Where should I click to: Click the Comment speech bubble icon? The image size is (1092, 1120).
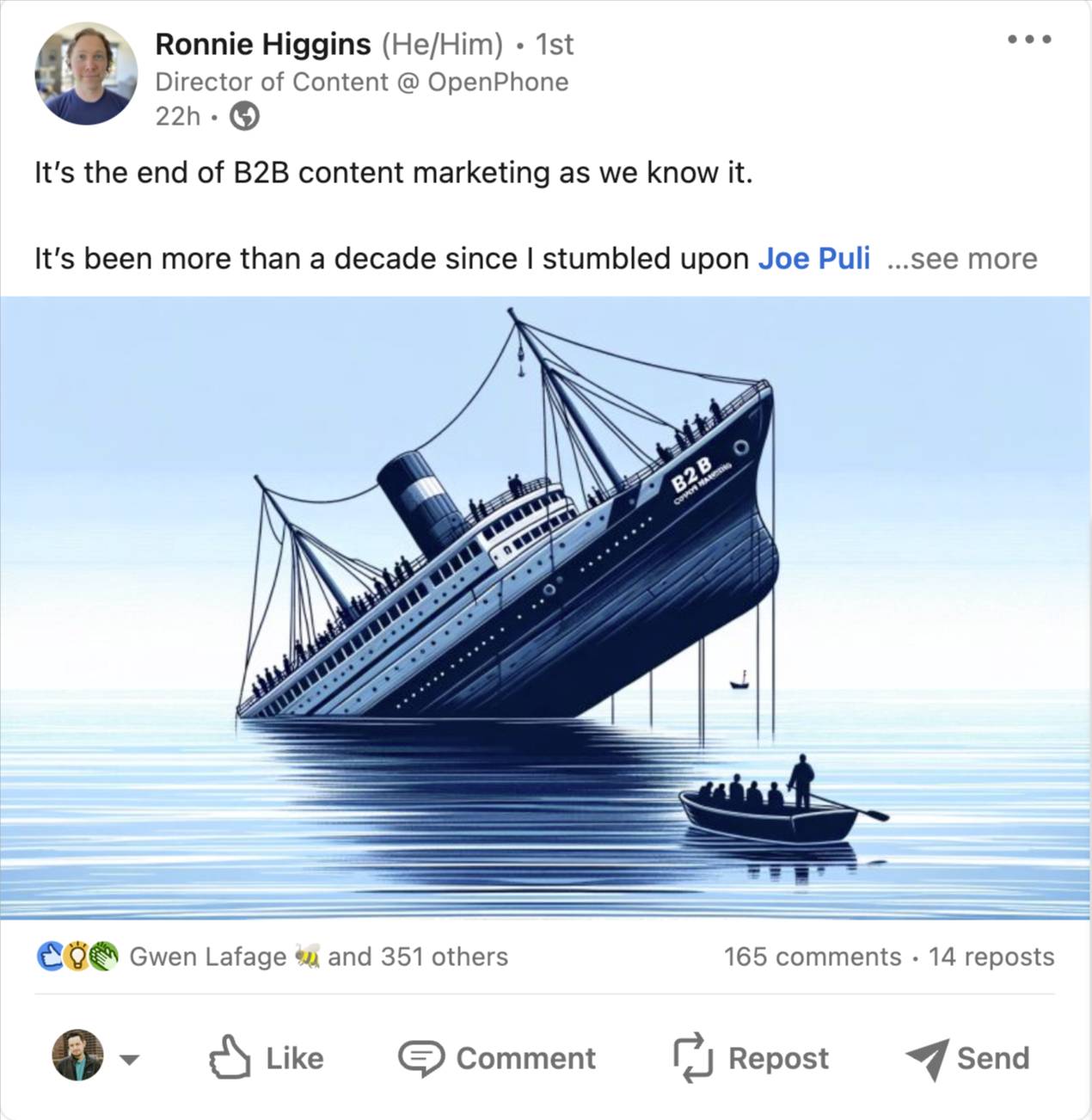pyautogui.click(x=421, y=1058)
